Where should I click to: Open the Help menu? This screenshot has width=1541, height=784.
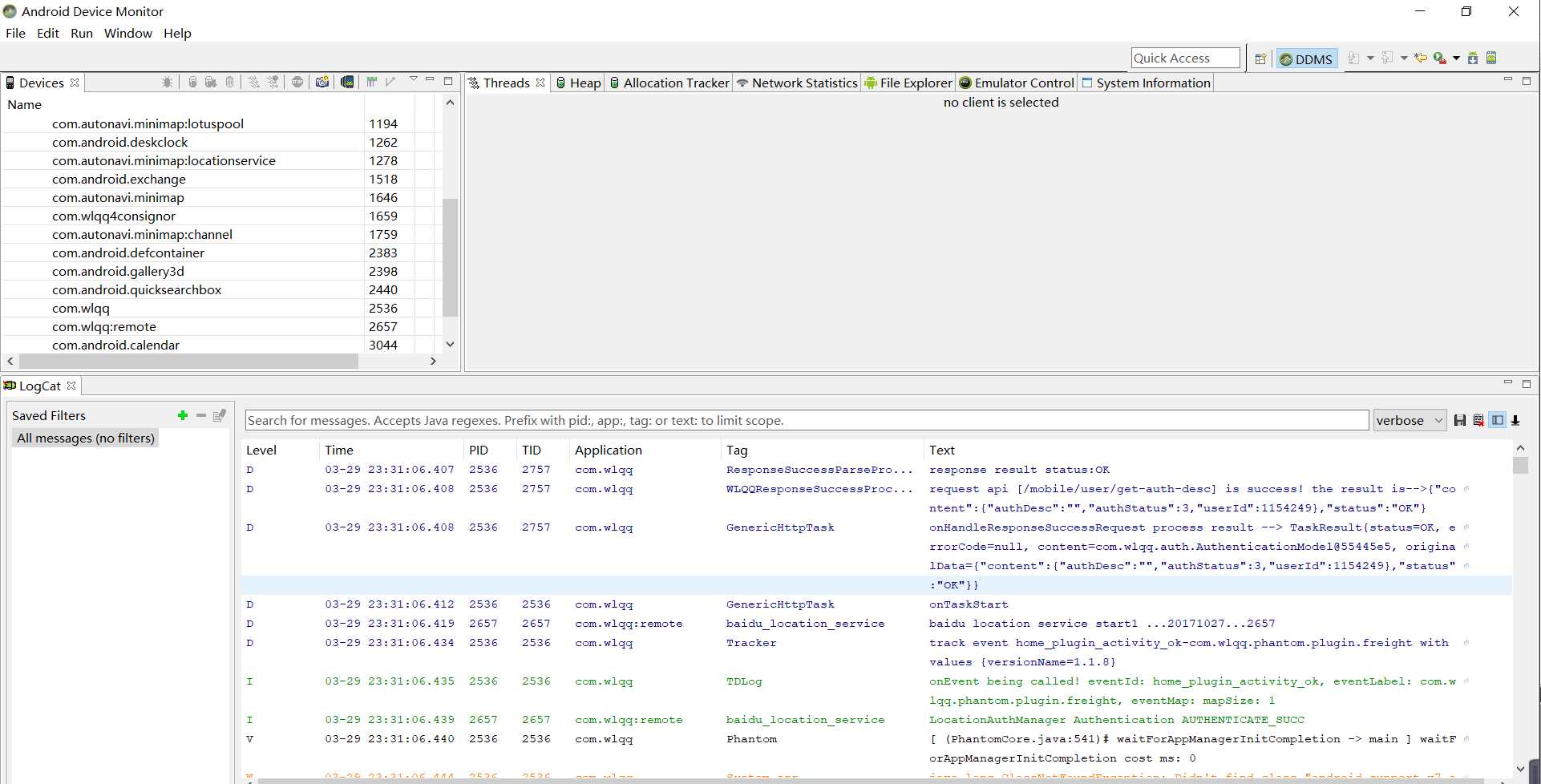(x=177, y=33)
